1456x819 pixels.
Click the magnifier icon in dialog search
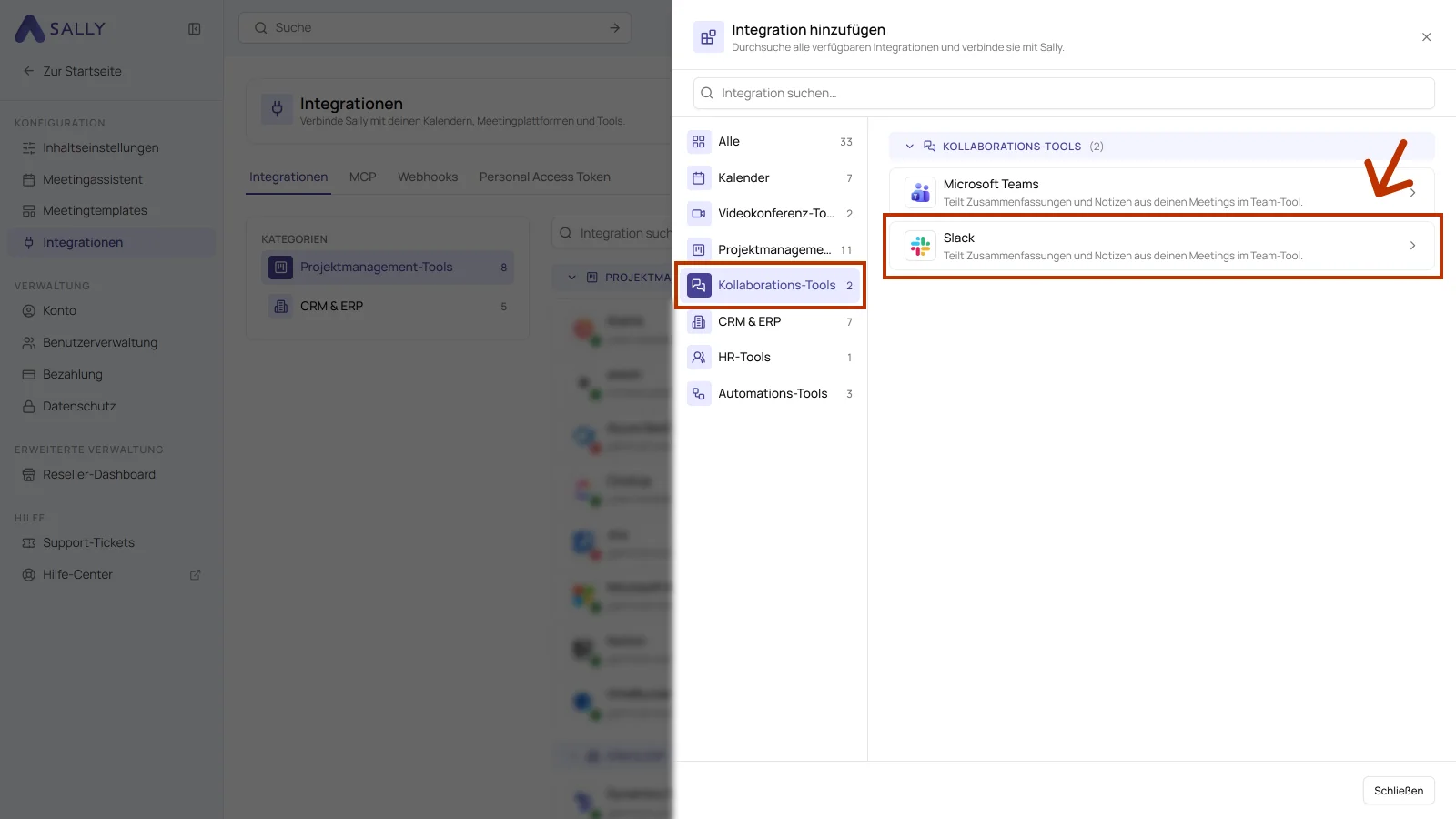[x=707, y=93]
